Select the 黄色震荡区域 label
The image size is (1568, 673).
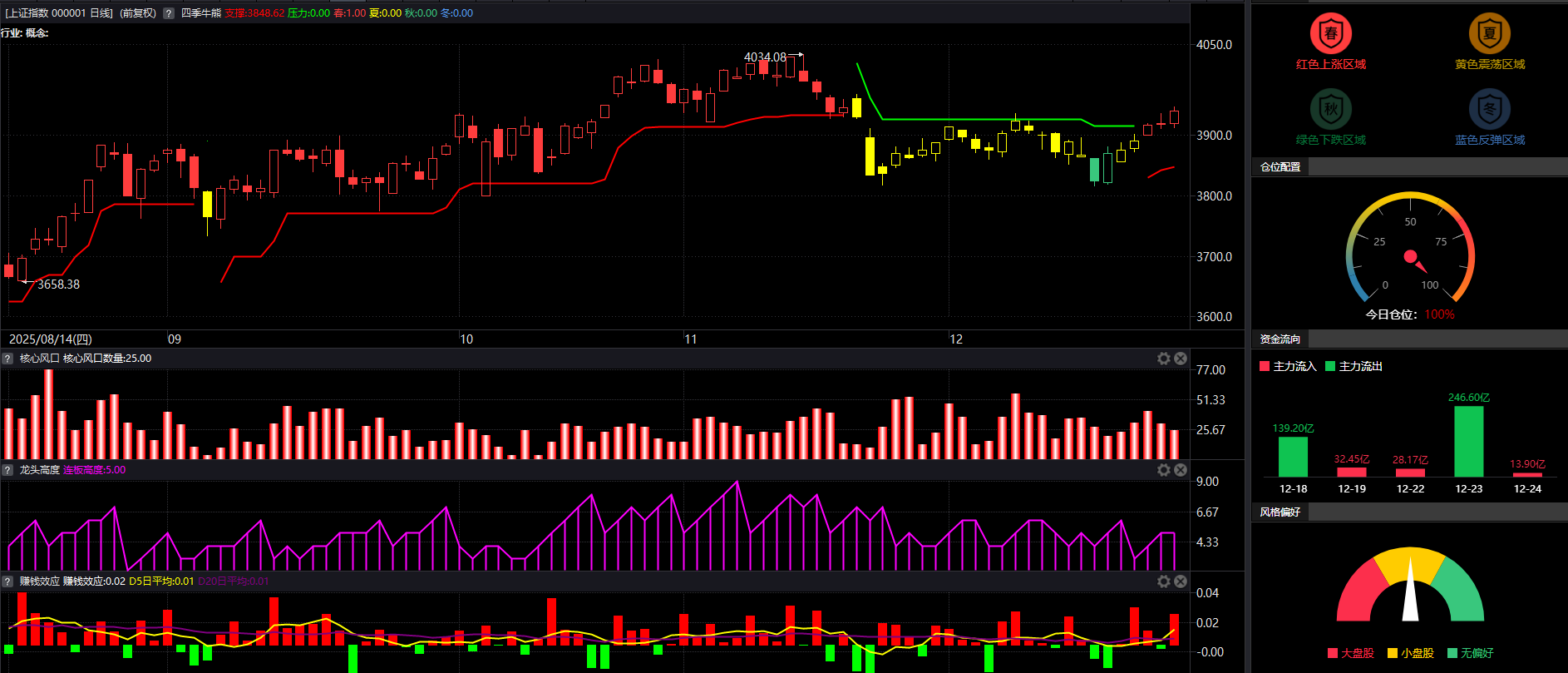(1490, 64)
